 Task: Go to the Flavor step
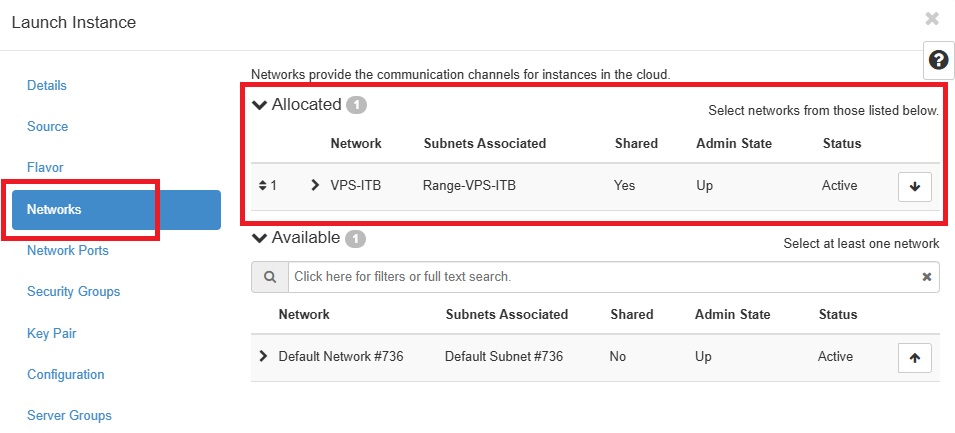click(x=45, y=167)
